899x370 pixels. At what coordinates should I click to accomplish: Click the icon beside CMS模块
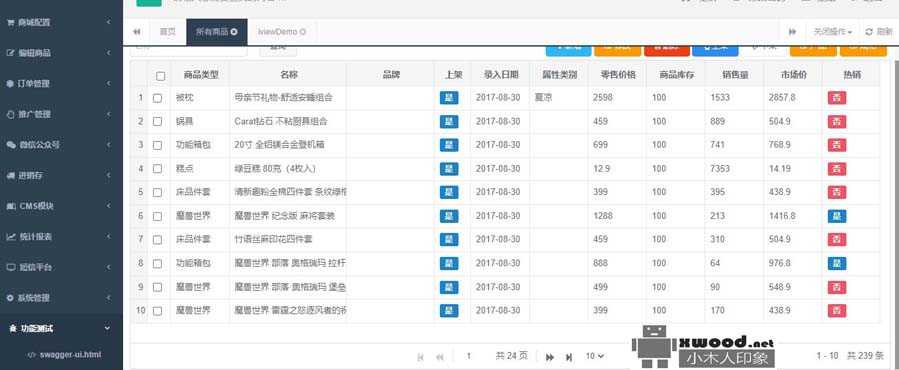point(10,206)
